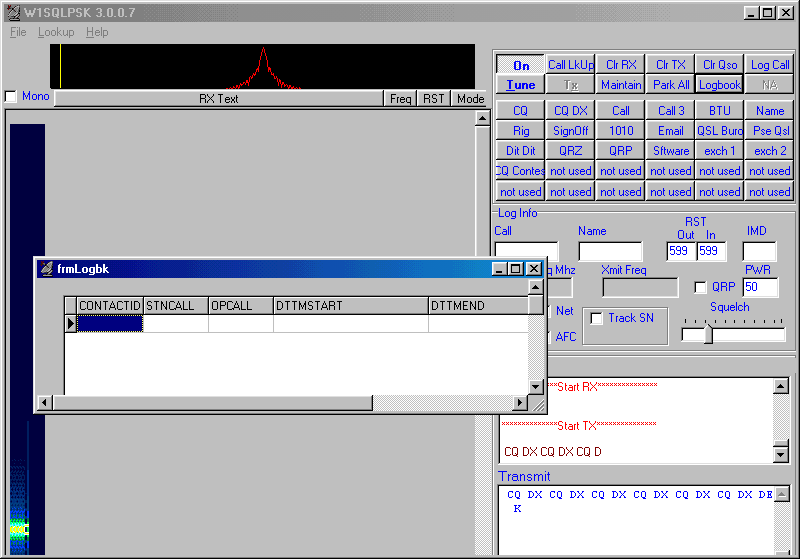Click the Call input field
The width and height of the screenshot is (800, 559).
pyautogui.click(x=526, y=249)
